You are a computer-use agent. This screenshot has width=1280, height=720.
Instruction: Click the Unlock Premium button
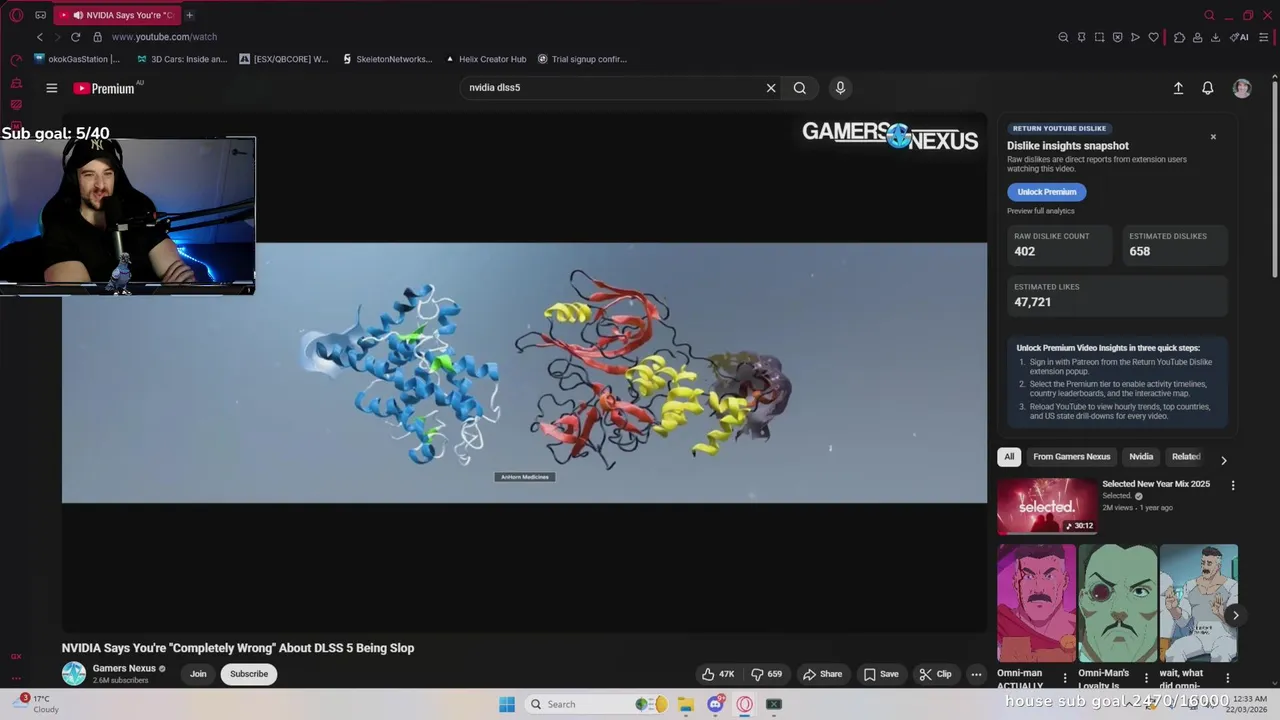(1047, 192)
